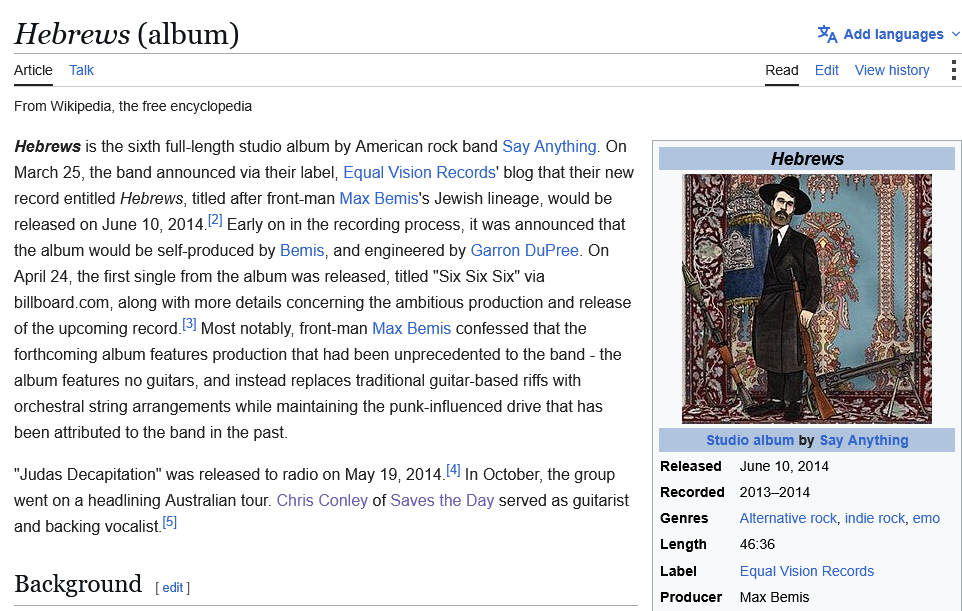Viewport: 962px width, 611px height.
Task: Open the Say Anything link in infobox header
Action: pos(864,440)
